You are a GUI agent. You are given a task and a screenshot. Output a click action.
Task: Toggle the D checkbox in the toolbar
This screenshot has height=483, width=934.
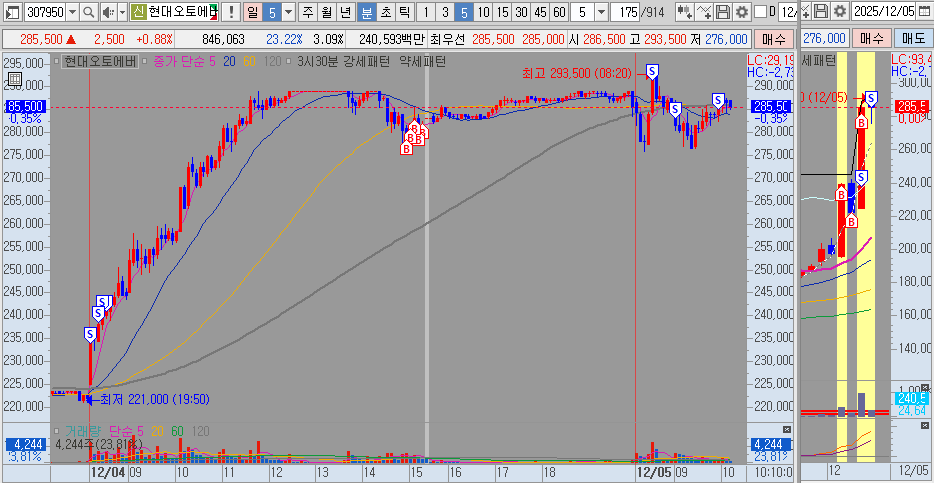coord(760,11)
